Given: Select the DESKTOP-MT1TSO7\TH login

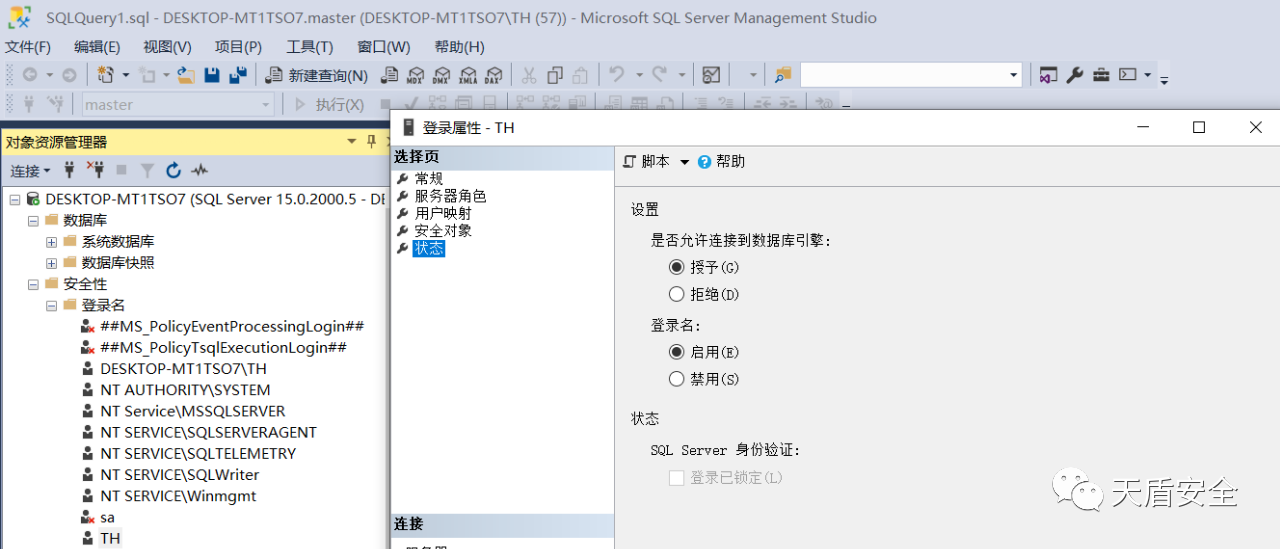Looking at the screenshot, I should (183, 369).
